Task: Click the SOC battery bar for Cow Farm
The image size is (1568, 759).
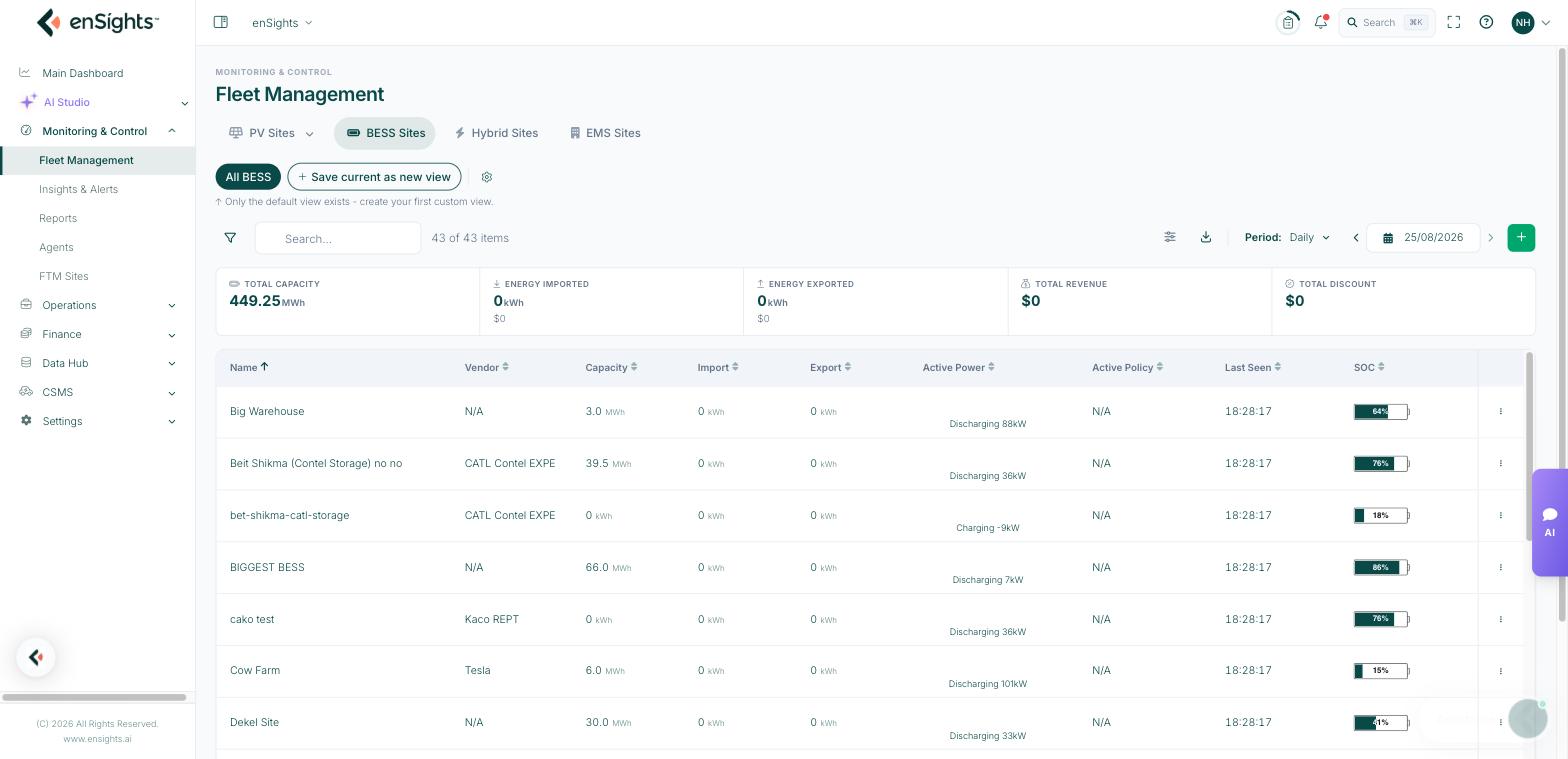Action: (x=1381, y=671)
